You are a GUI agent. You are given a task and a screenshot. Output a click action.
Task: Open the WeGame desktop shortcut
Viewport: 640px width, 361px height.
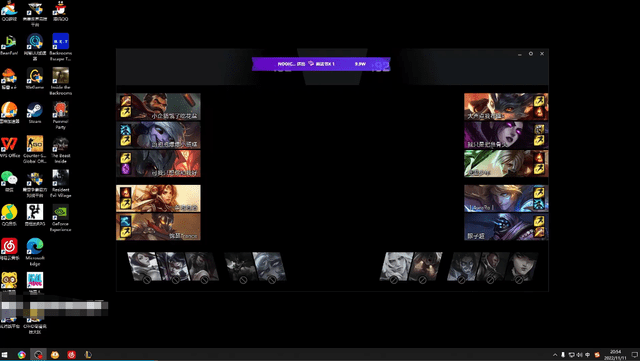(35, 78)
